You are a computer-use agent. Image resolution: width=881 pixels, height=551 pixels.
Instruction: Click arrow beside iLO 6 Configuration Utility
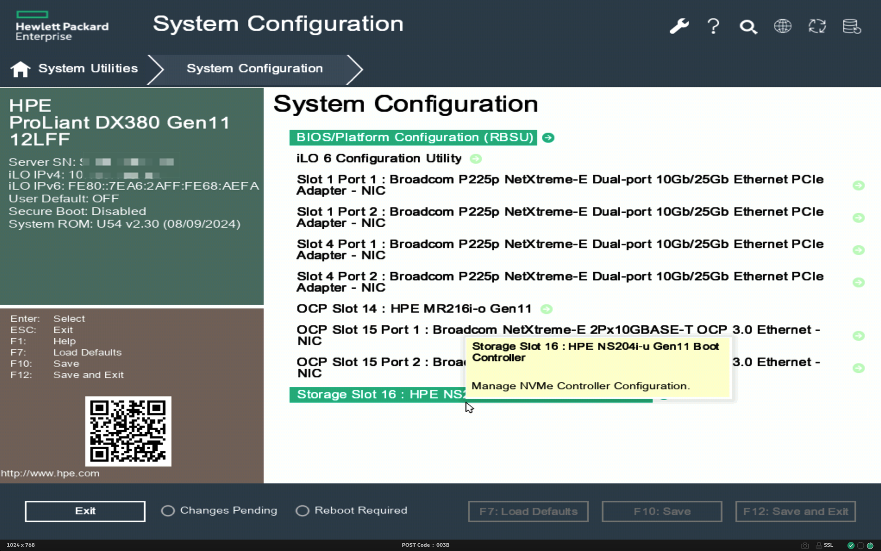click(x=476, y=159)
